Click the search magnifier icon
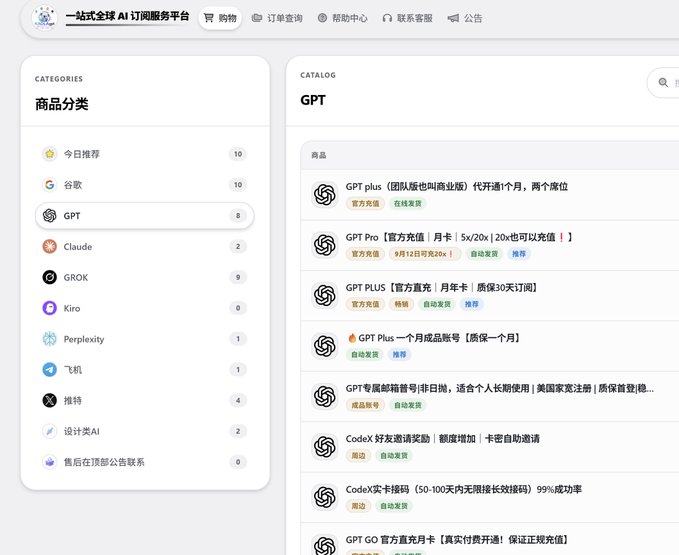The width and height of the screenshot is (679, 555). [663, 82]
